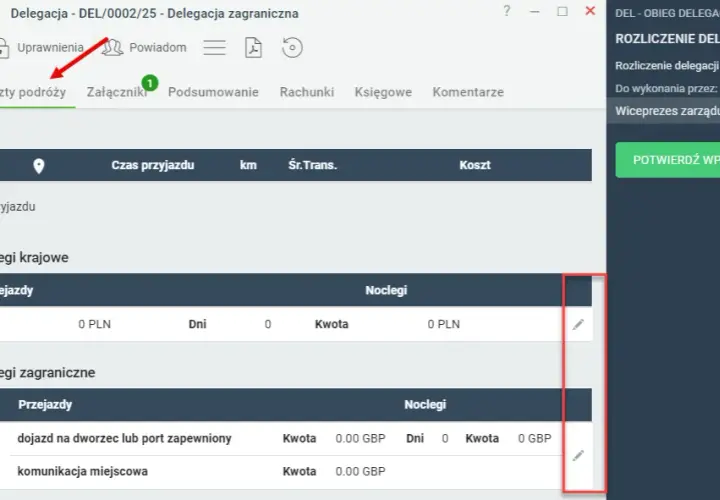Open the hamburger menu in the toolbar

tap(214, 48)
